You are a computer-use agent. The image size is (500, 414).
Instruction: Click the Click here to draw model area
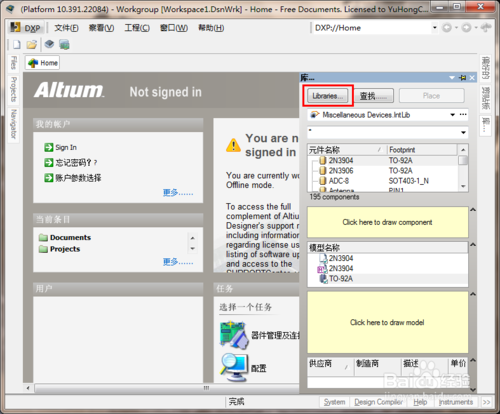pos(387,322)
